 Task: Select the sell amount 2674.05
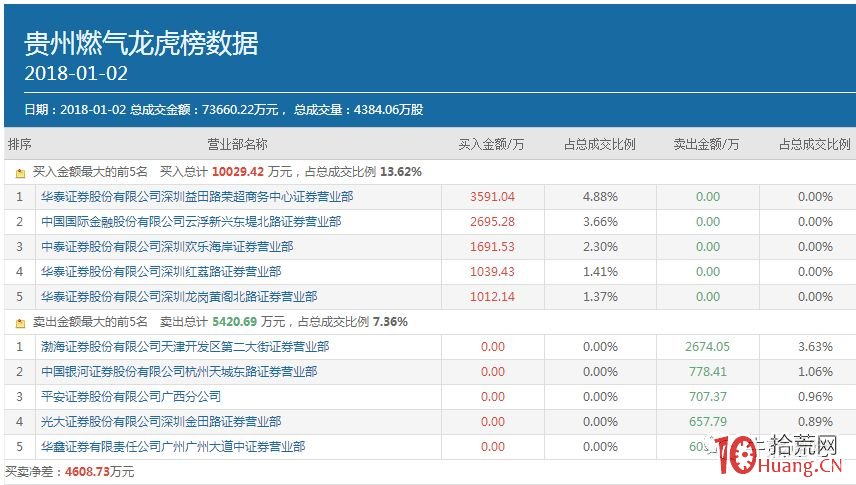point(708,347)
